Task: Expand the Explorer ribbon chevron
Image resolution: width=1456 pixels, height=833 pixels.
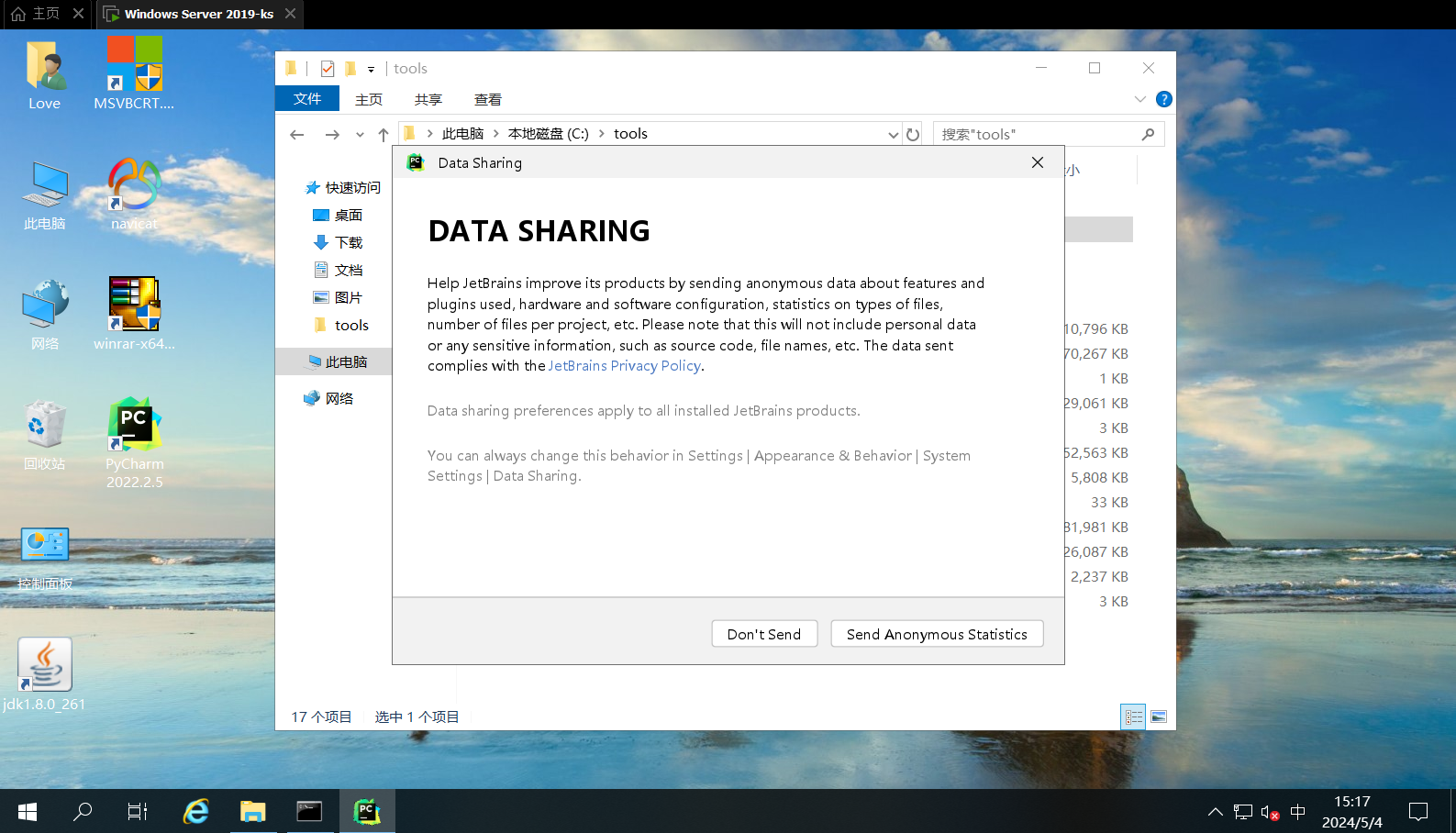Action: [x=1140, y=99]
